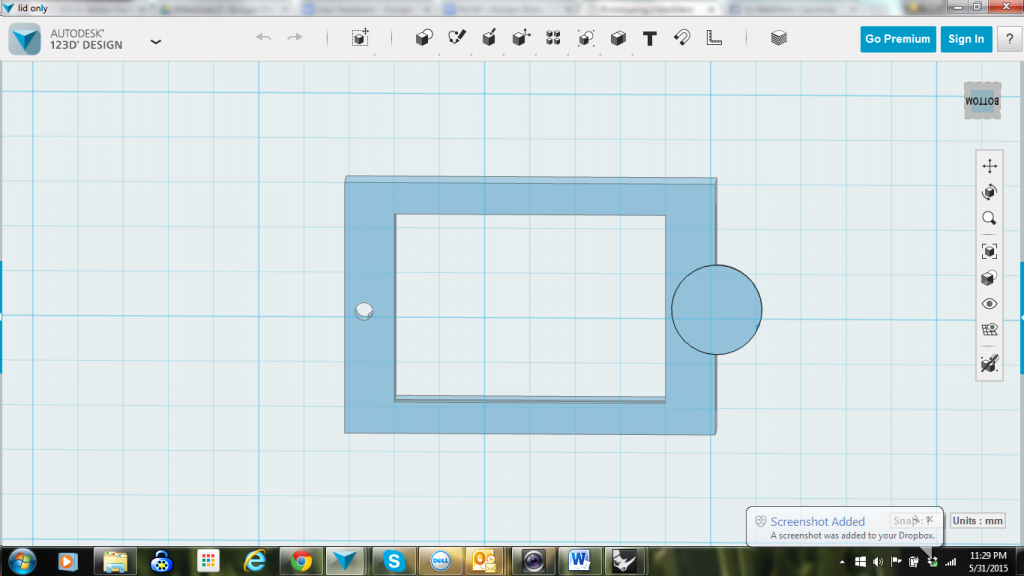Click the Sign In button
Image resolution: width=1024 pixels, height=576 pixels.
click(966, 39)
